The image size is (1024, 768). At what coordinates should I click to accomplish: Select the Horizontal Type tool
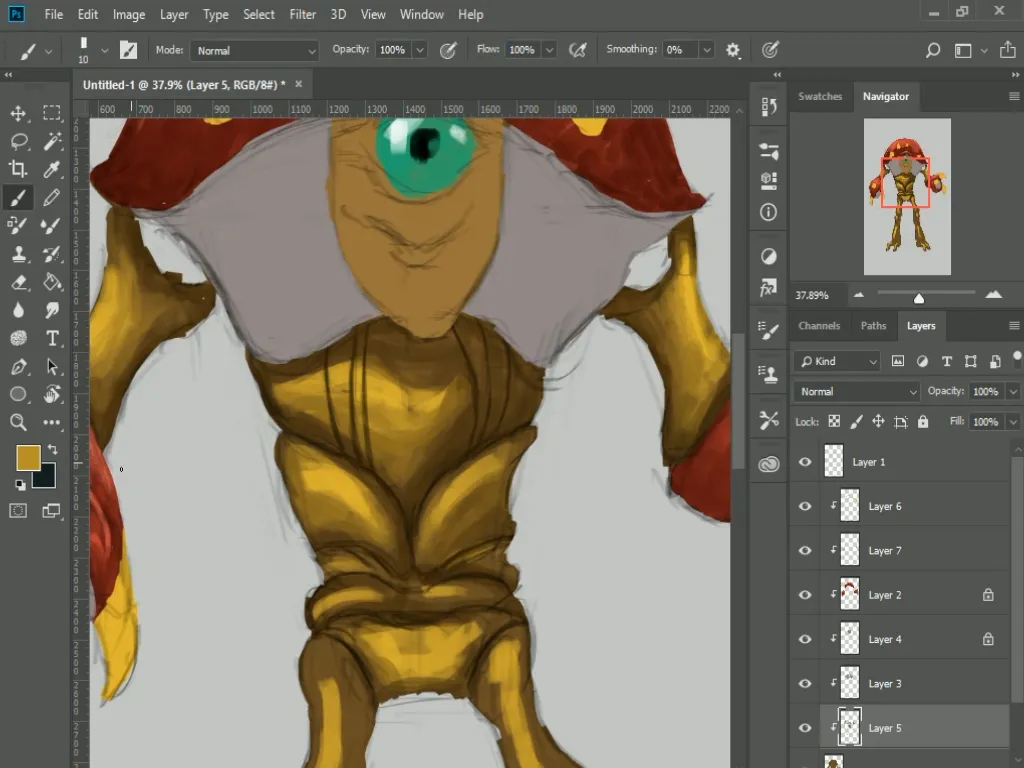point(52,338)
